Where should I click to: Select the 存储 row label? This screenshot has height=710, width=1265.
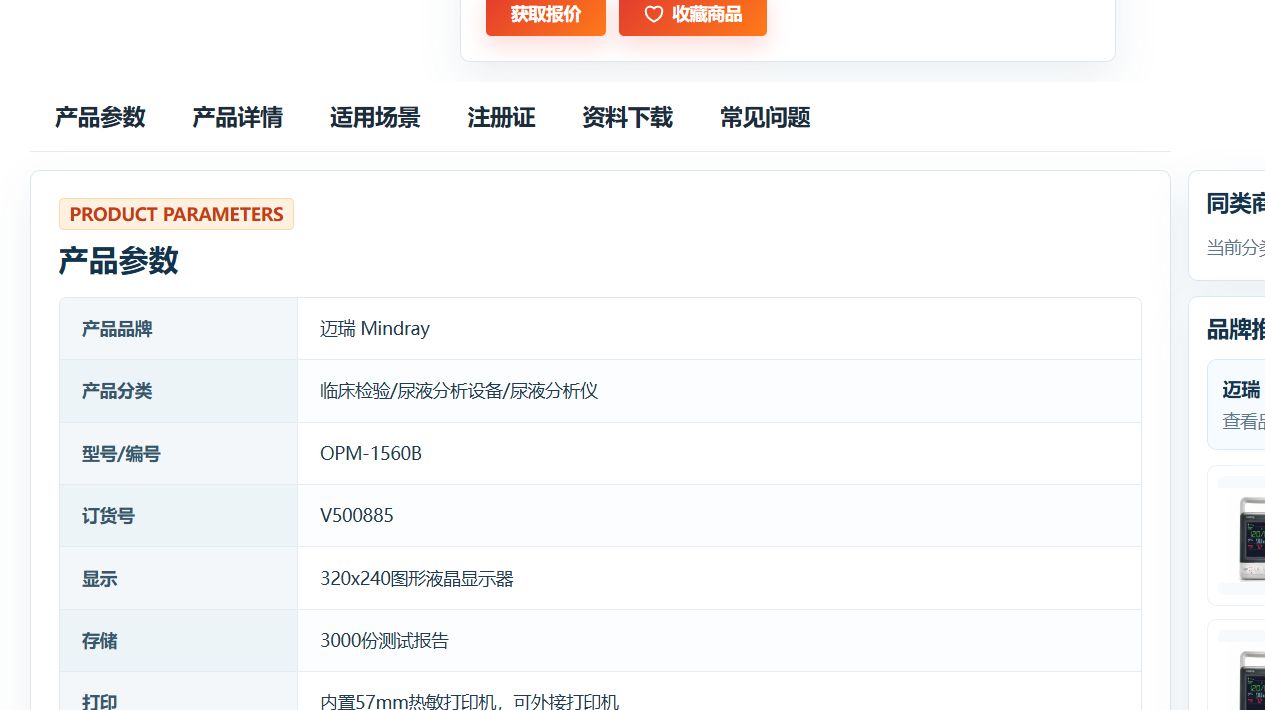(x=100, y=641)
